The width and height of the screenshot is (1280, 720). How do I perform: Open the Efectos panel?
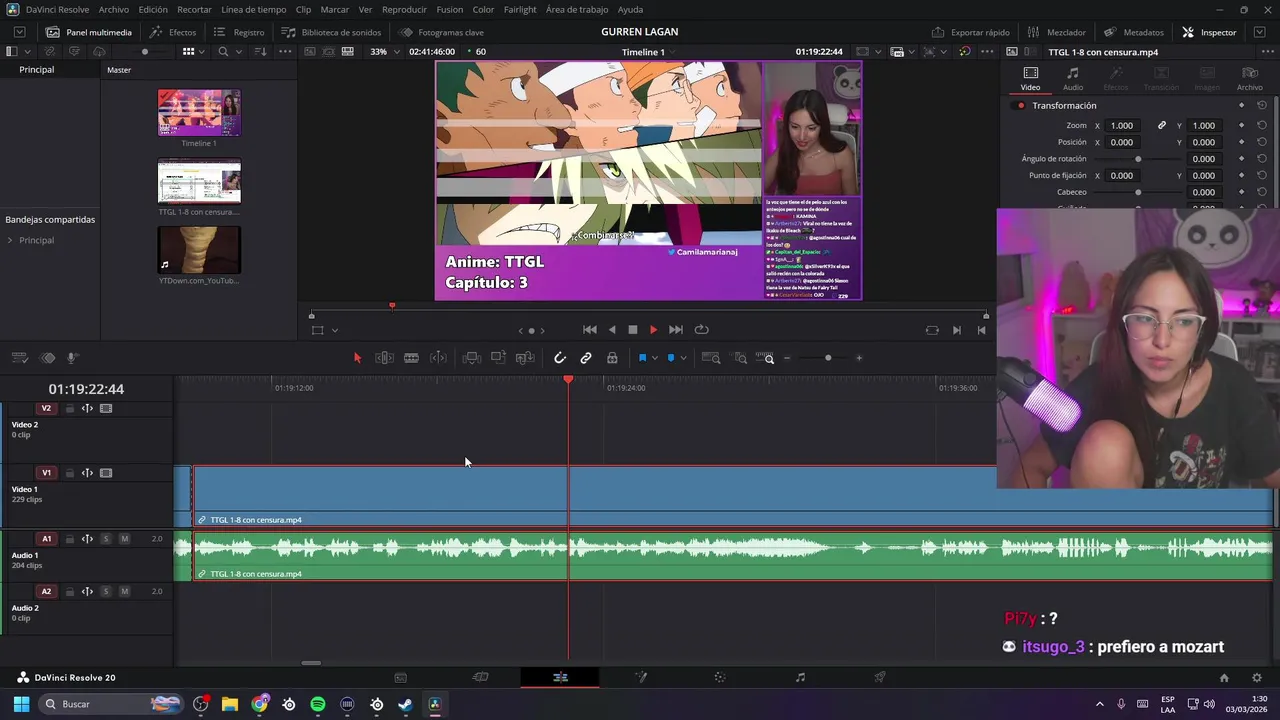(x=173, y=32)
